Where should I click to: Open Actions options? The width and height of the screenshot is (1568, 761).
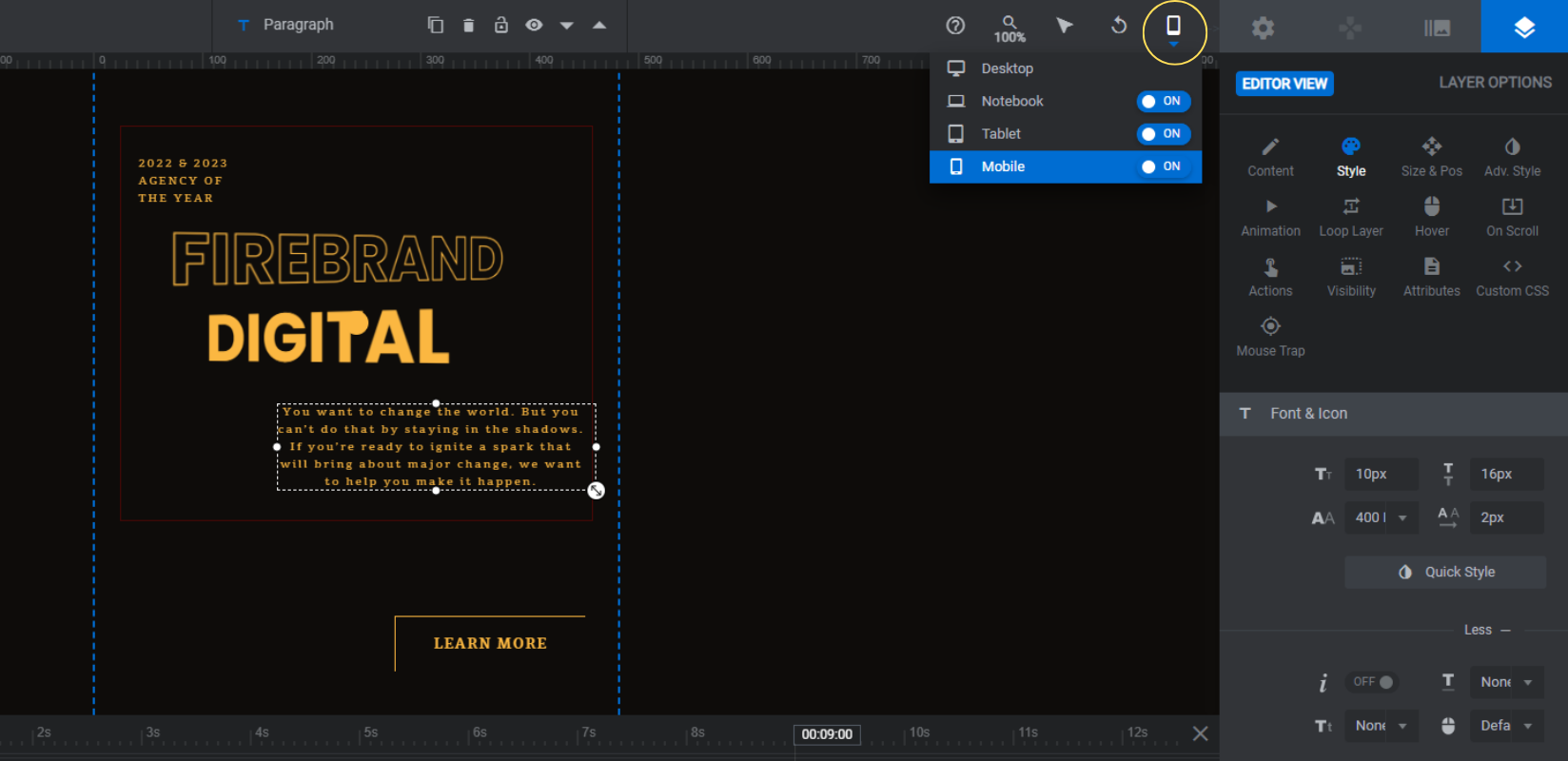tap(1270, 278)
